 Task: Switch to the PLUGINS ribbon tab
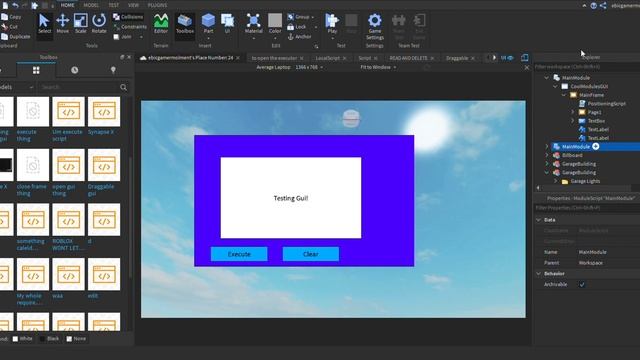pos(157,5)
